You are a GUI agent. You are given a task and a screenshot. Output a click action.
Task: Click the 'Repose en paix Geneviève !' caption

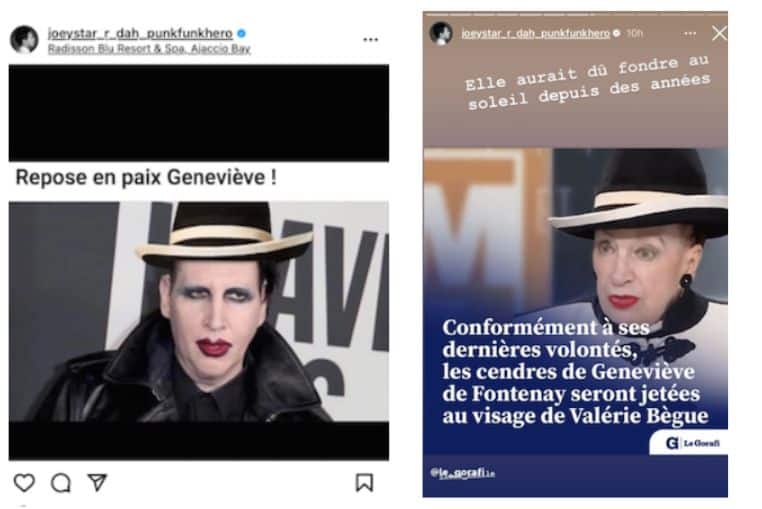point(146,177)
